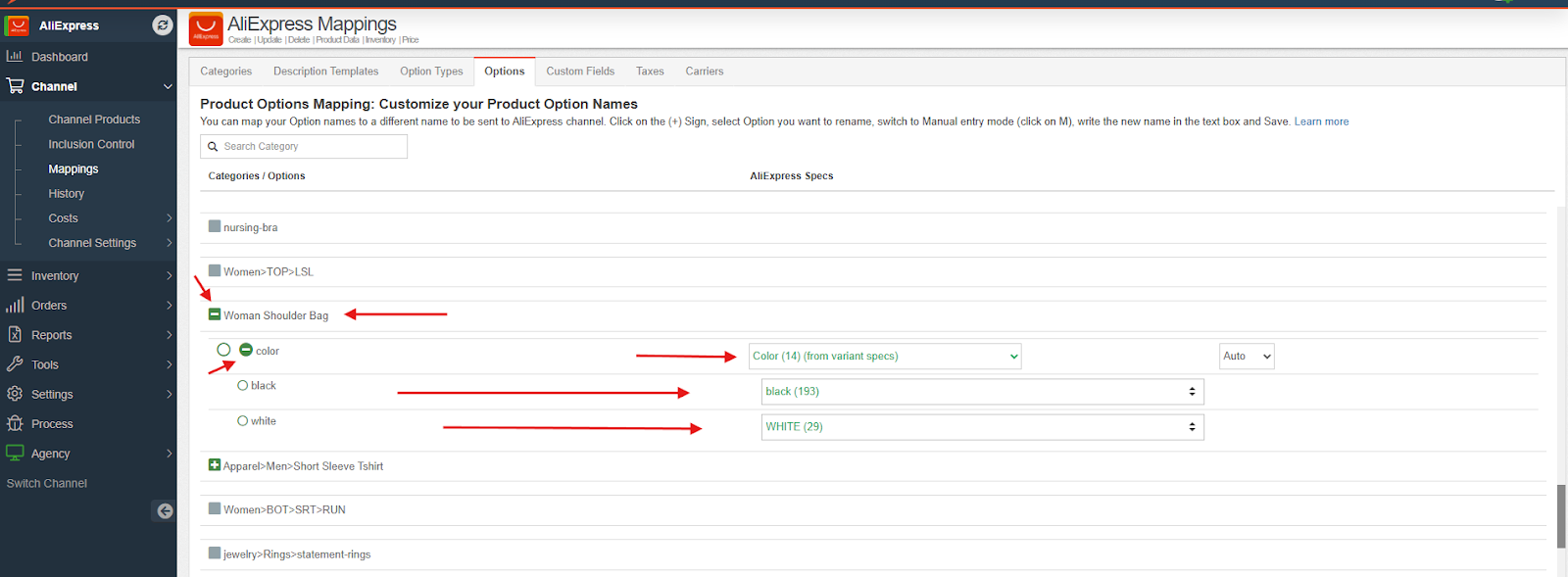1568x577 pixels.
Task: Expand the Channel Settings submenu chevron
Action: (169, 243)
